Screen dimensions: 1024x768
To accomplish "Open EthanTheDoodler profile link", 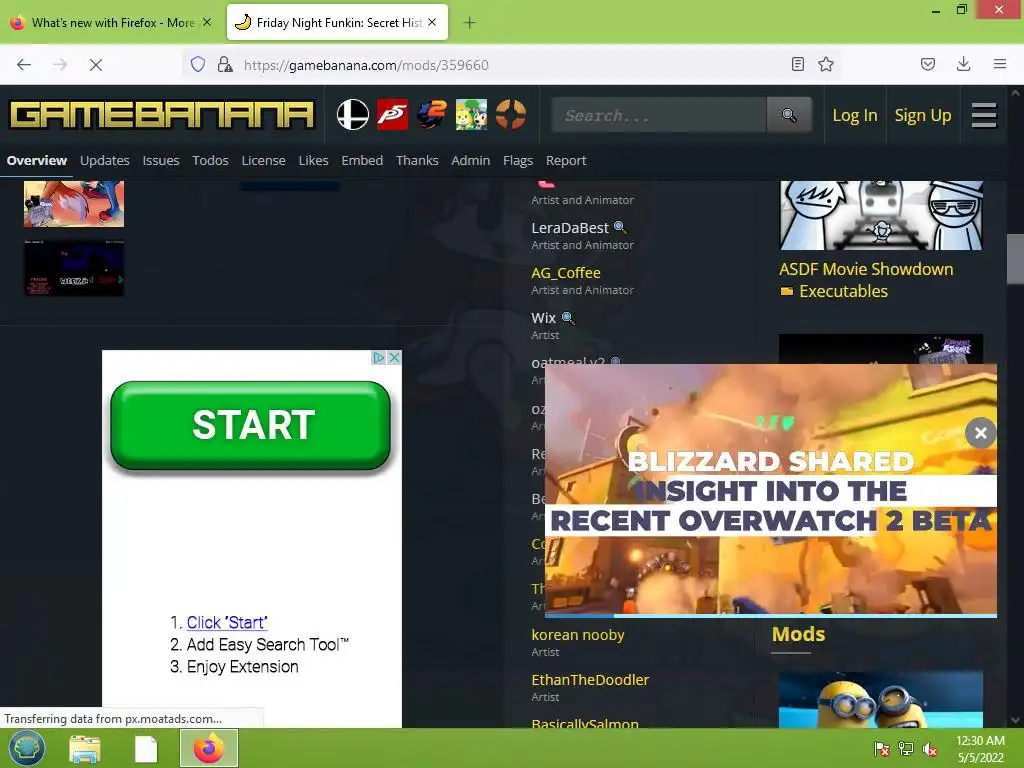I will pyautogui.click(x=590, y=680).
